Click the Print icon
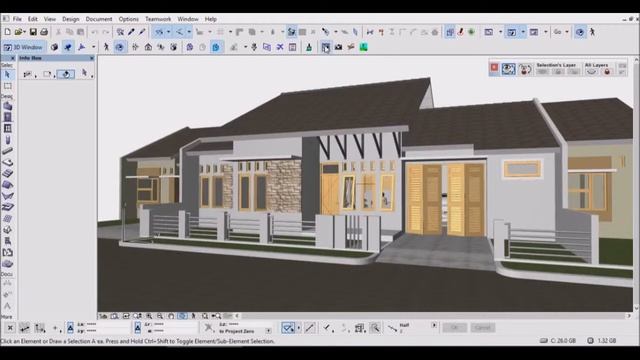The width and height of the screenshot is (640, 360). point(44,32)
